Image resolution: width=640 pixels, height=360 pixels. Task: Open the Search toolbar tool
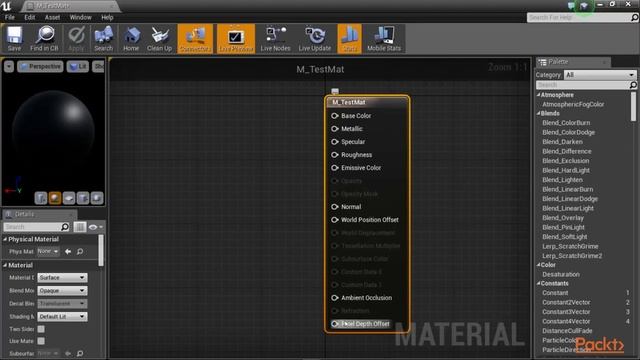coord(103,39)
